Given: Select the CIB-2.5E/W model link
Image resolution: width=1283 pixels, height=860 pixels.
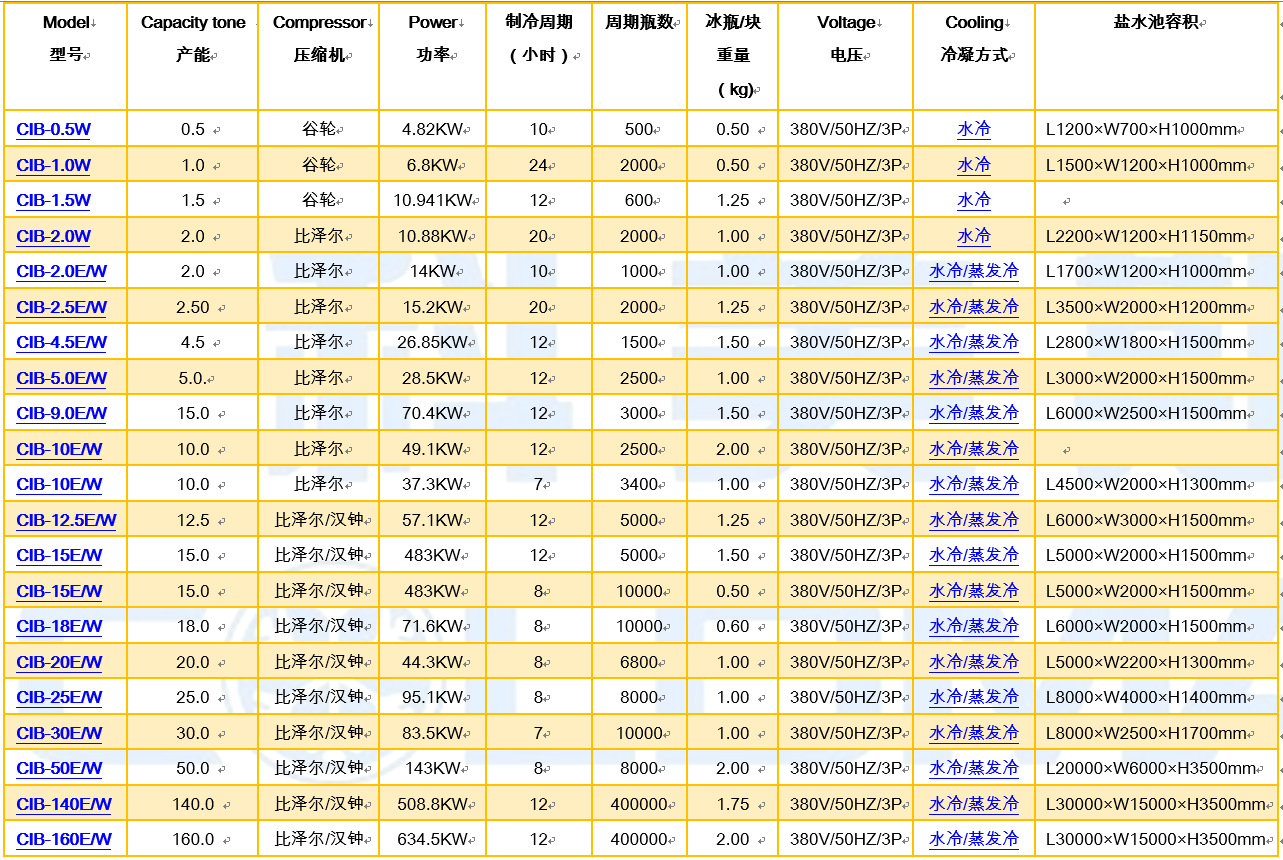Looking at the screenshot, I should [61, 307].
